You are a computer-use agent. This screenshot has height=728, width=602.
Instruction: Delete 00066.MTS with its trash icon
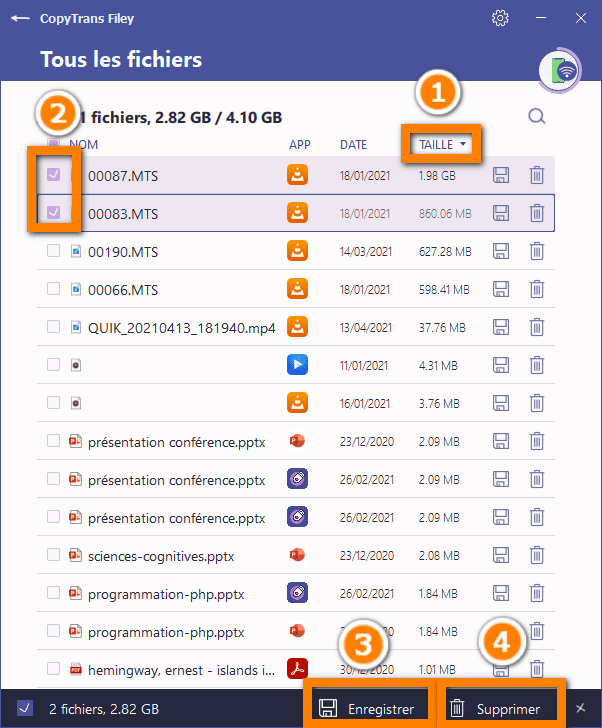[x=537, y=289]
